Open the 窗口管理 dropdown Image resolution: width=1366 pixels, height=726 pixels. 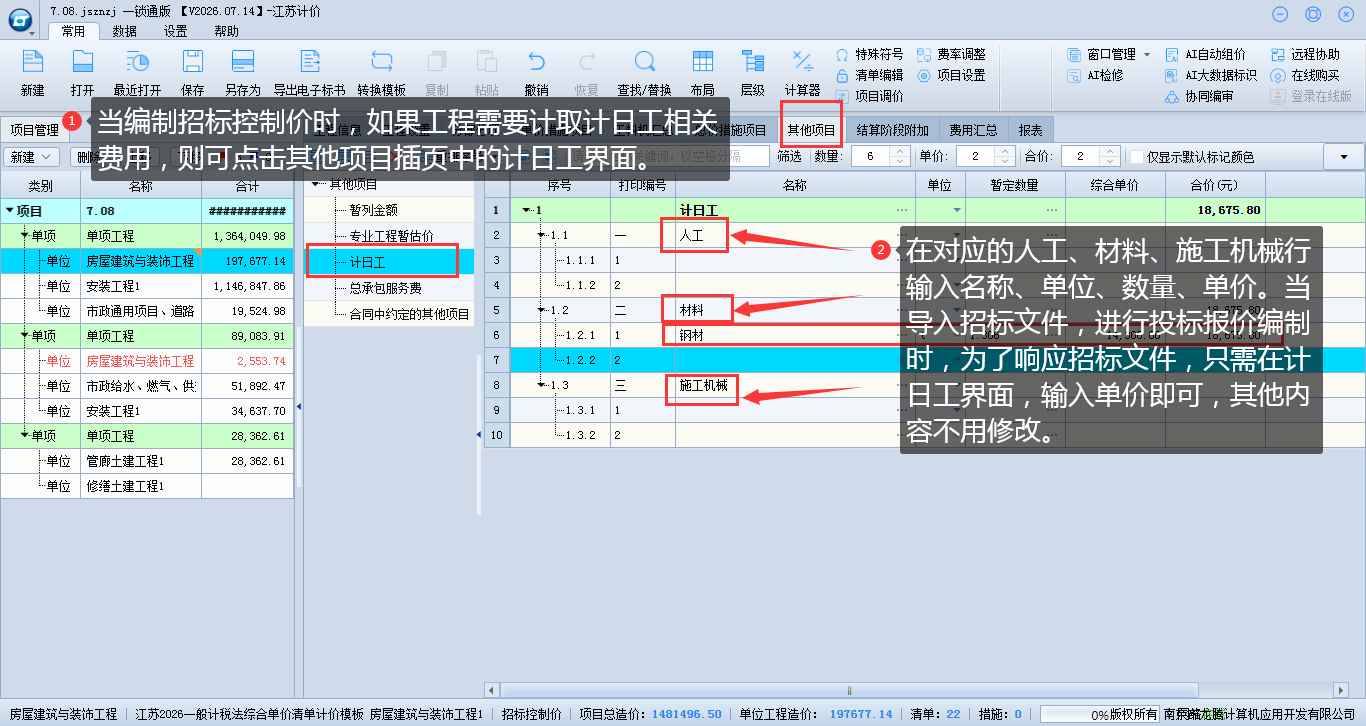point(1147,54)
